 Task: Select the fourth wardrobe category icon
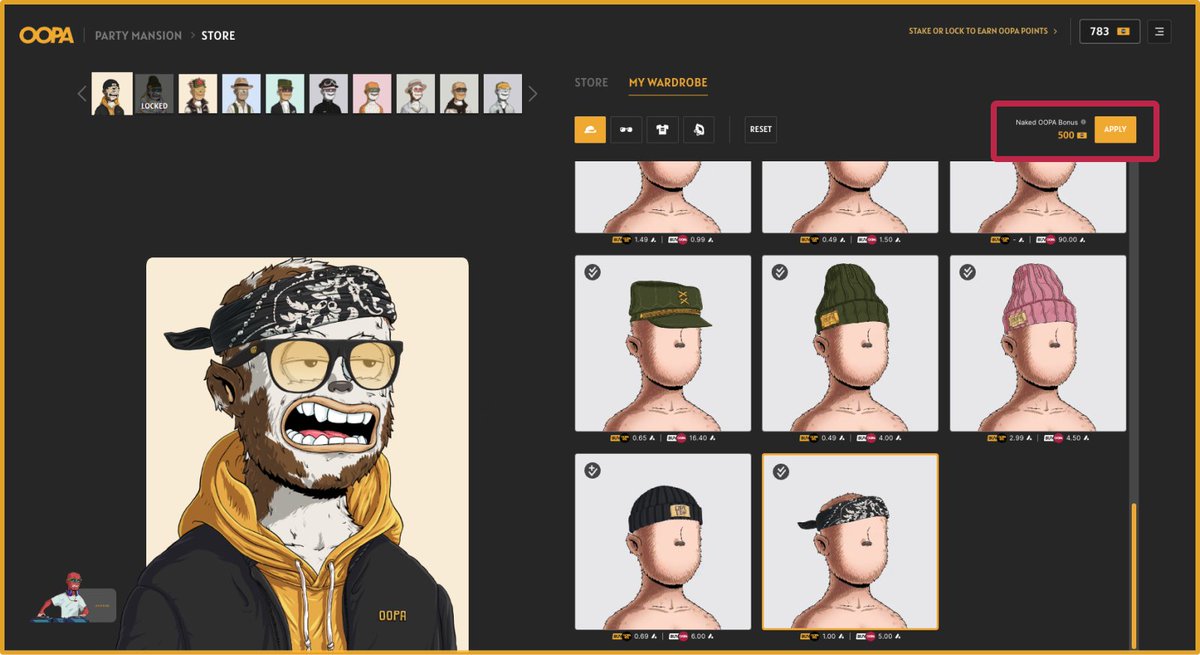[x=698, y=129]
